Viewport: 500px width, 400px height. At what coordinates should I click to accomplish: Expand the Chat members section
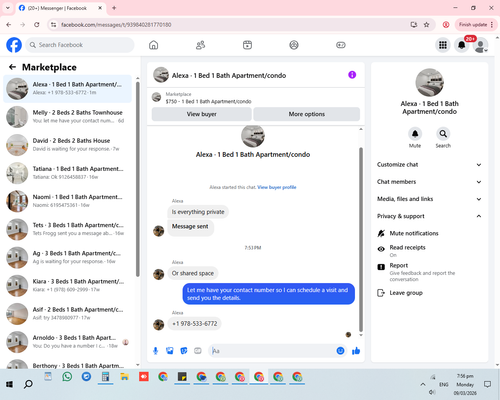pos(429,182)
